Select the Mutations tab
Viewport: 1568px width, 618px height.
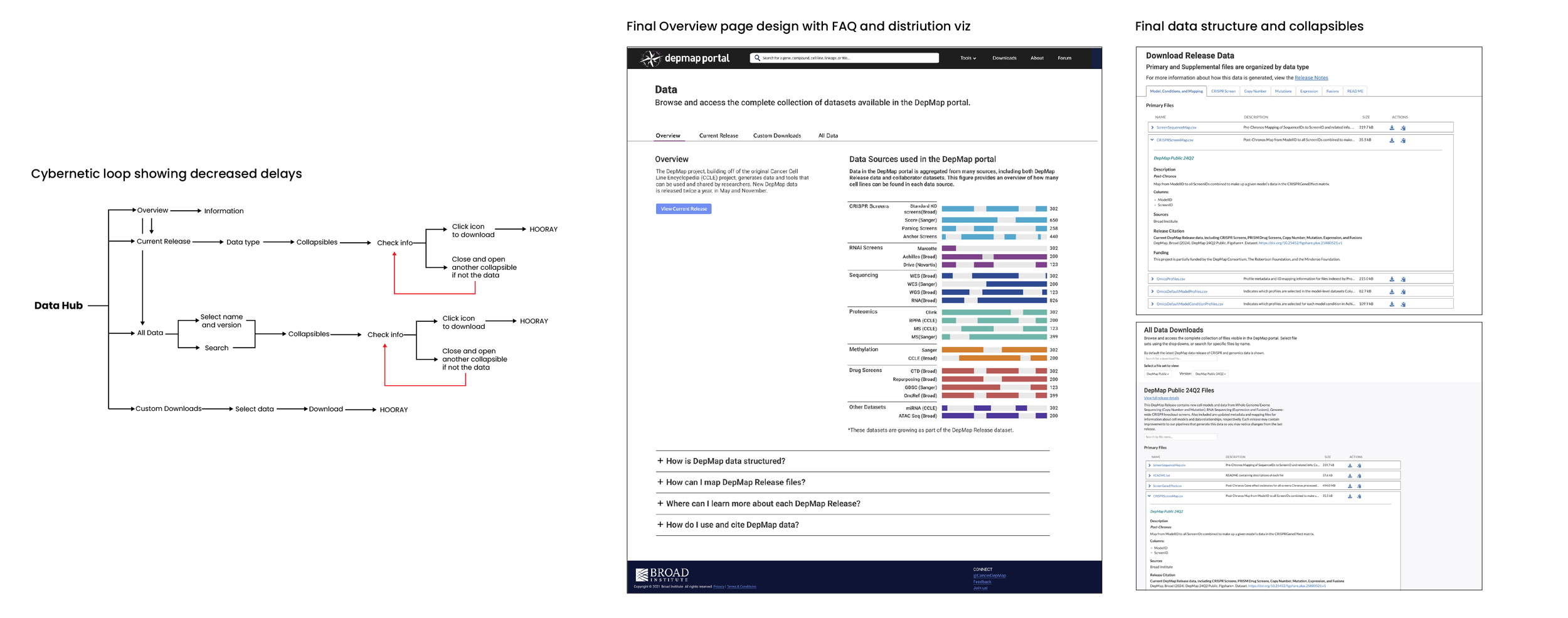click(1283, 91)
